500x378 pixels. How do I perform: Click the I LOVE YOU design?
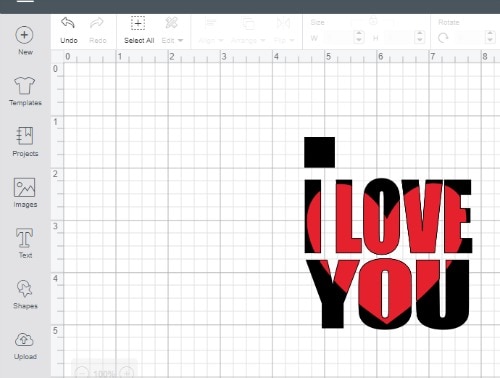(388, 253)
